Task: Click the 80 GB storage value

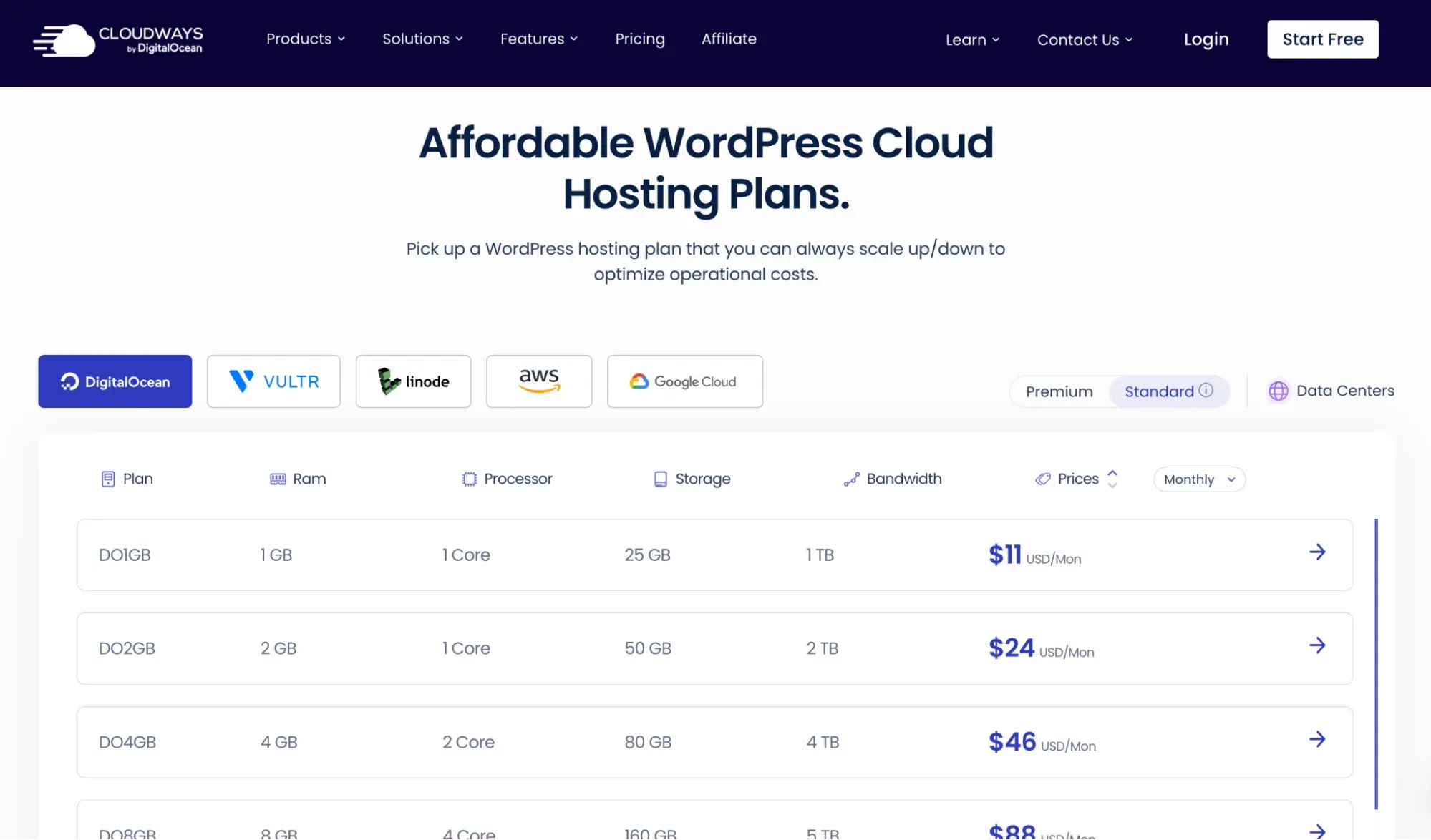Action: point(648,742)
